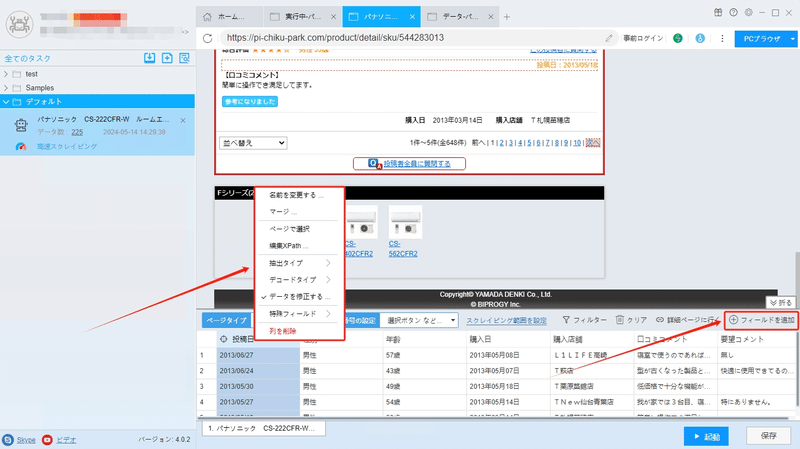800x449 pixels.
Task: Click the link icon for 詳細ページに行く
Action: coord(660,320)
